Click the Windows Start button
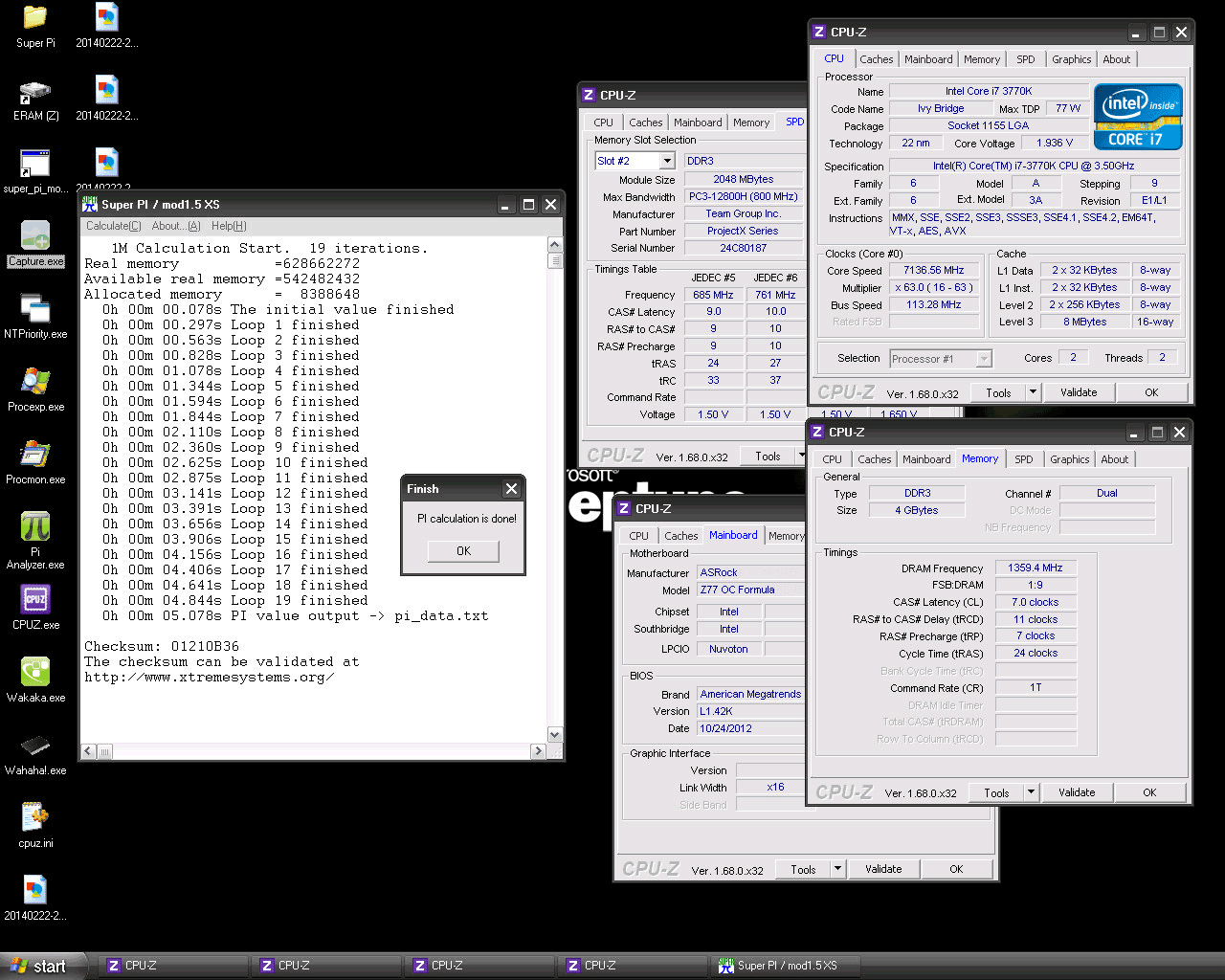1225x980 pixels. [x=40, y=966]
